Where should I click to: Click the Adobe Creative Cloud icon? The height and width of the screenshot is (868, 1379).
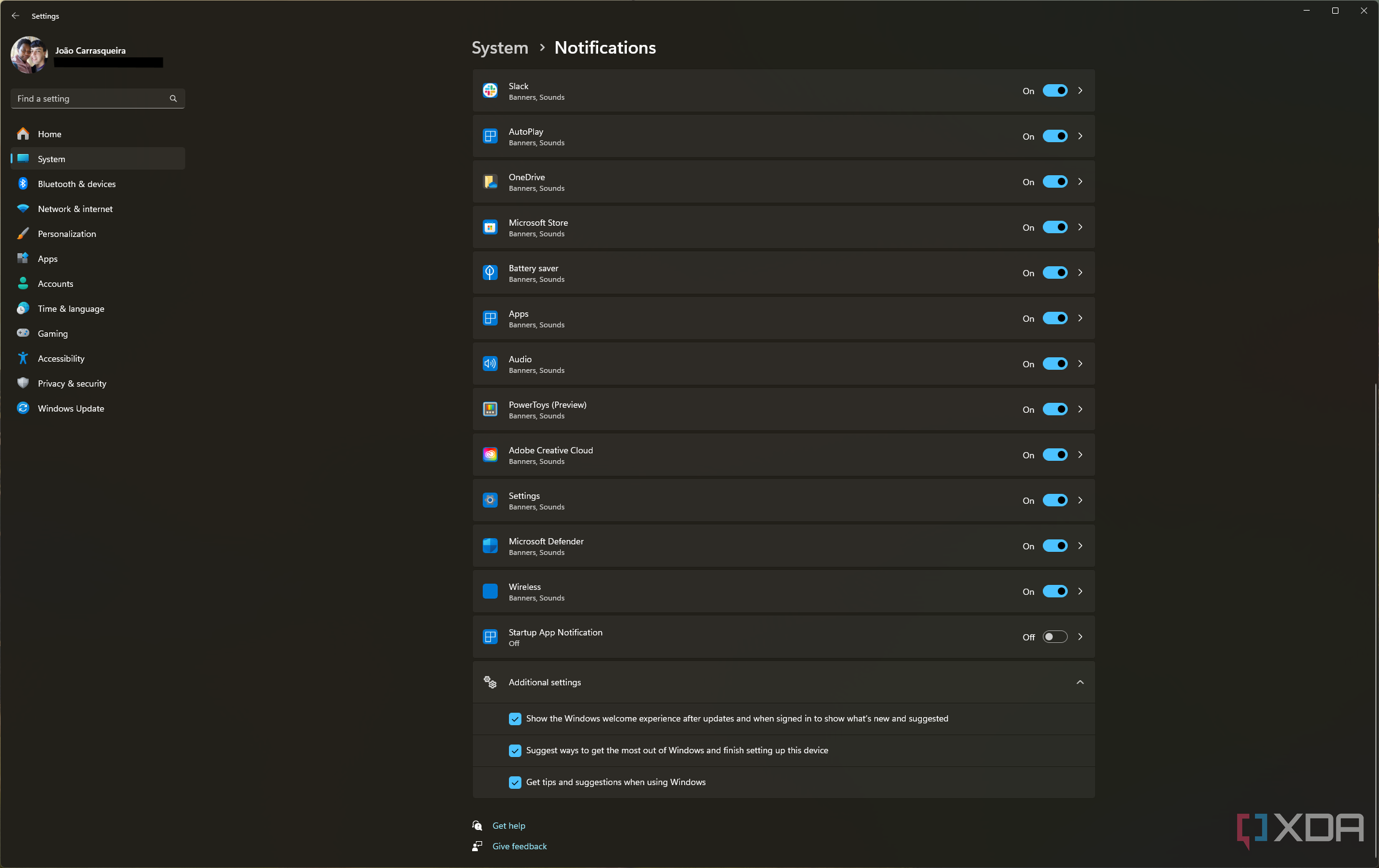point(490,454)
